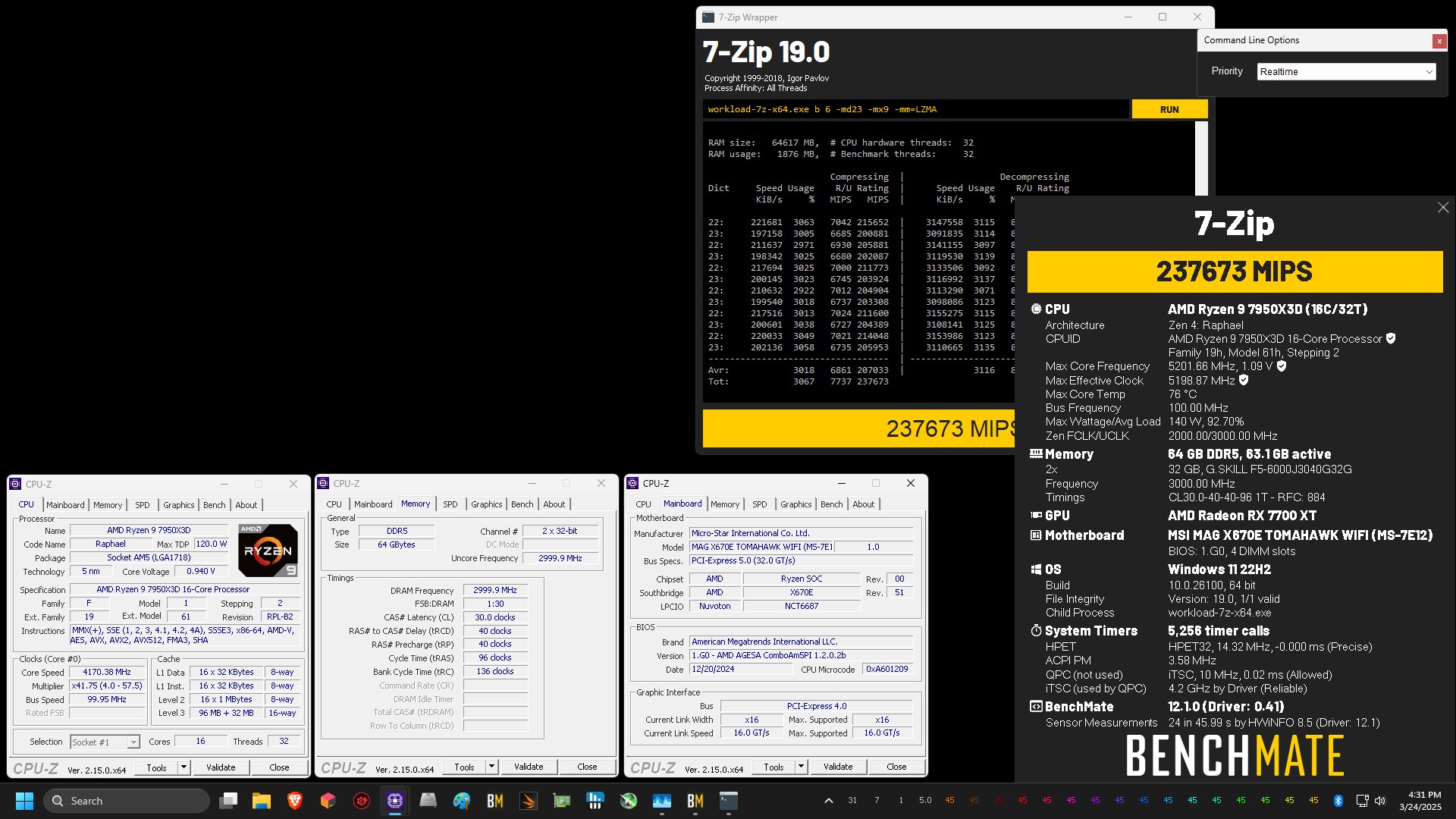Click the taskbar Search box

(127, 801)
